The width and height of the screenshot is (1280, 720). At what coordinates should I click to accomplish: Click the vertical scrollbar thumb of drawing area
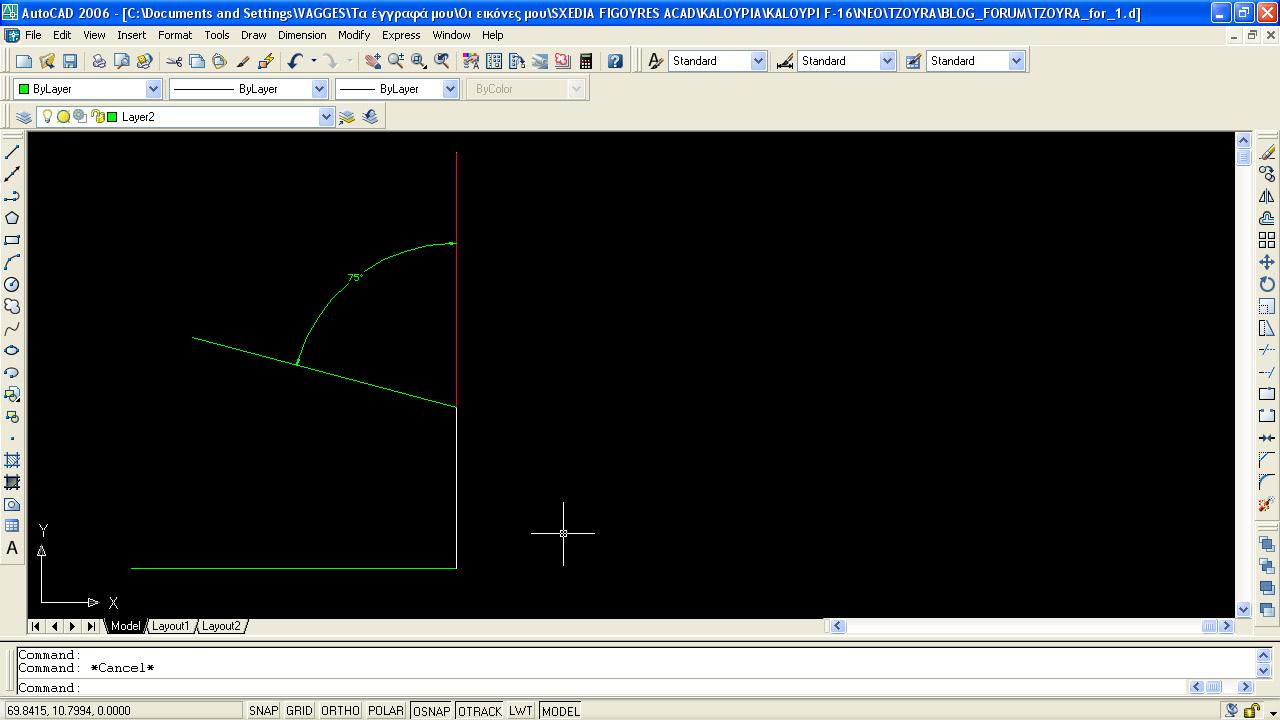point(1243,156)
